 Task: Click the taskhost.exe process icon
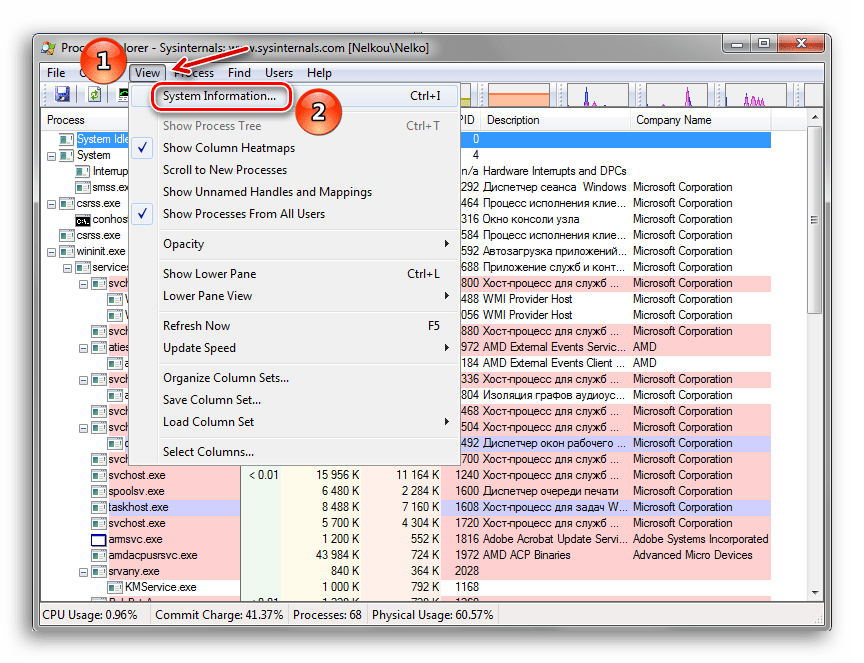98,507
